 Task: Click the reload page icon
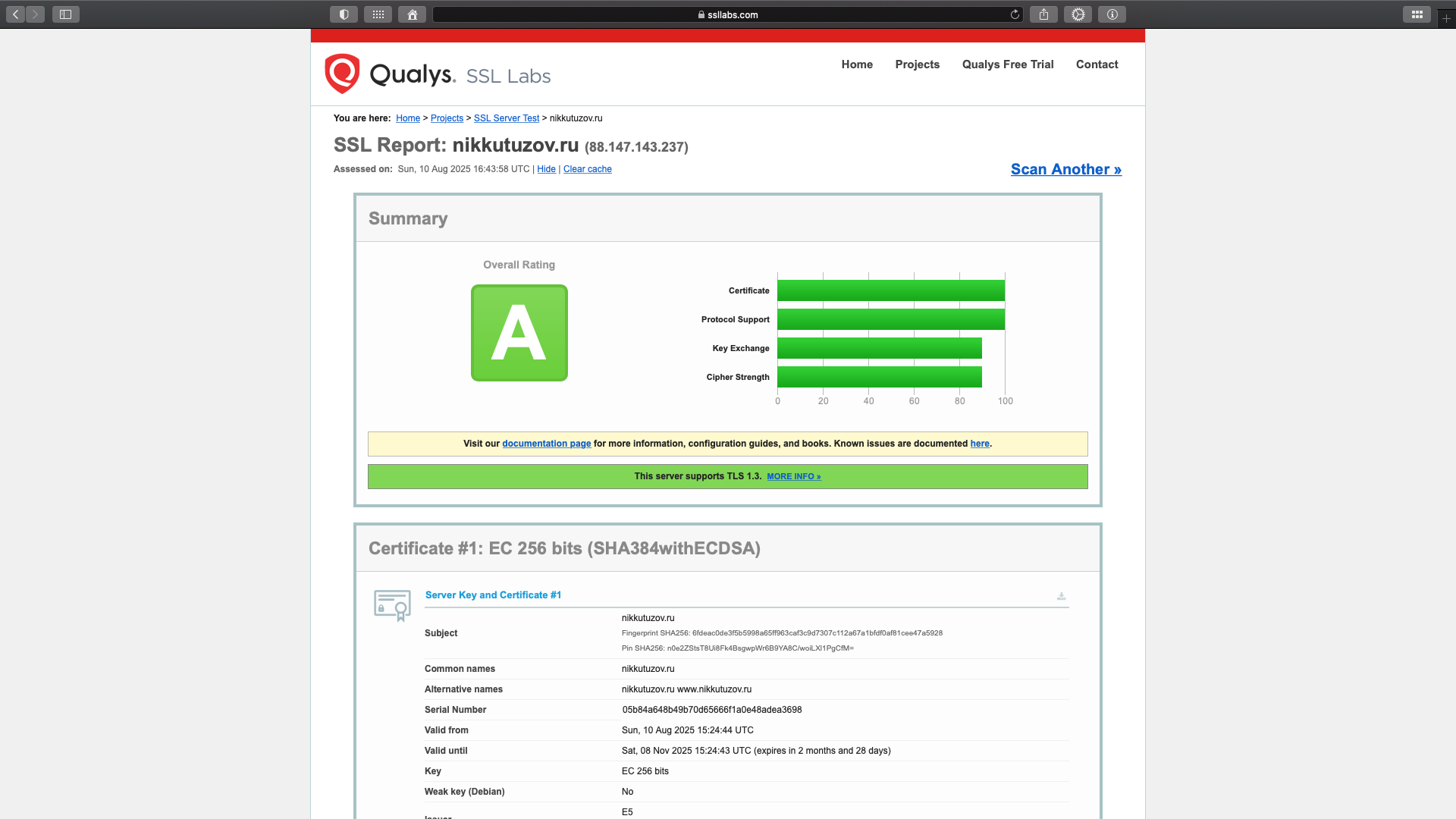click(1015, 14)
